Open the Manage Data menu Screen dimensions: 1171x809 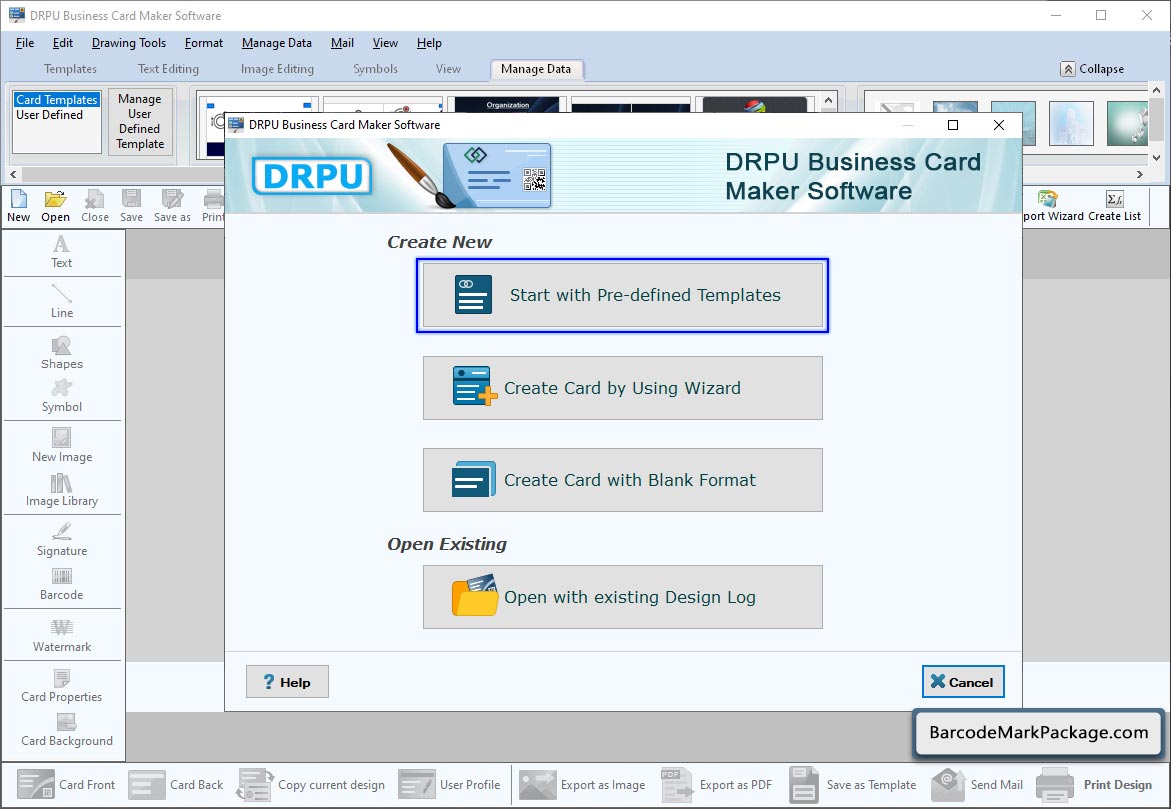click(x=276, y=43)
